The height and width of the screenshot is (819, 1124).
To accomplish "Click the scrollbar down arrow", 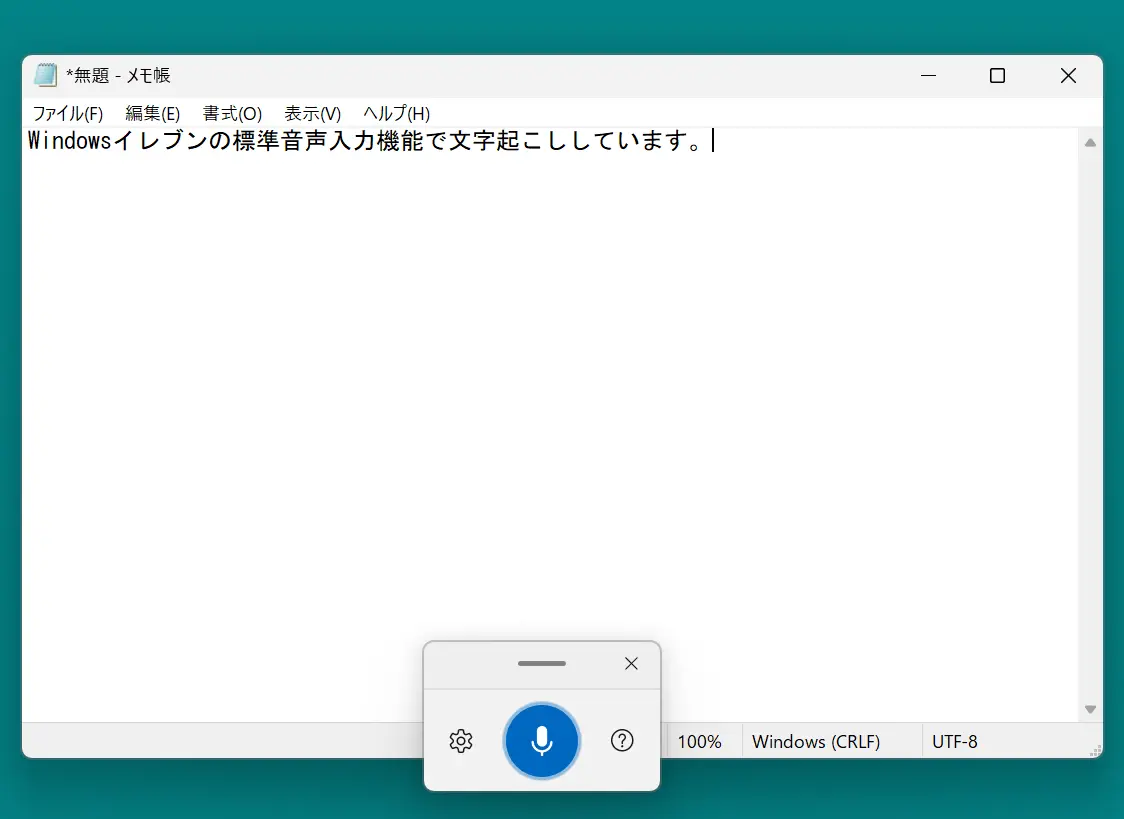I will (1090, 706).
